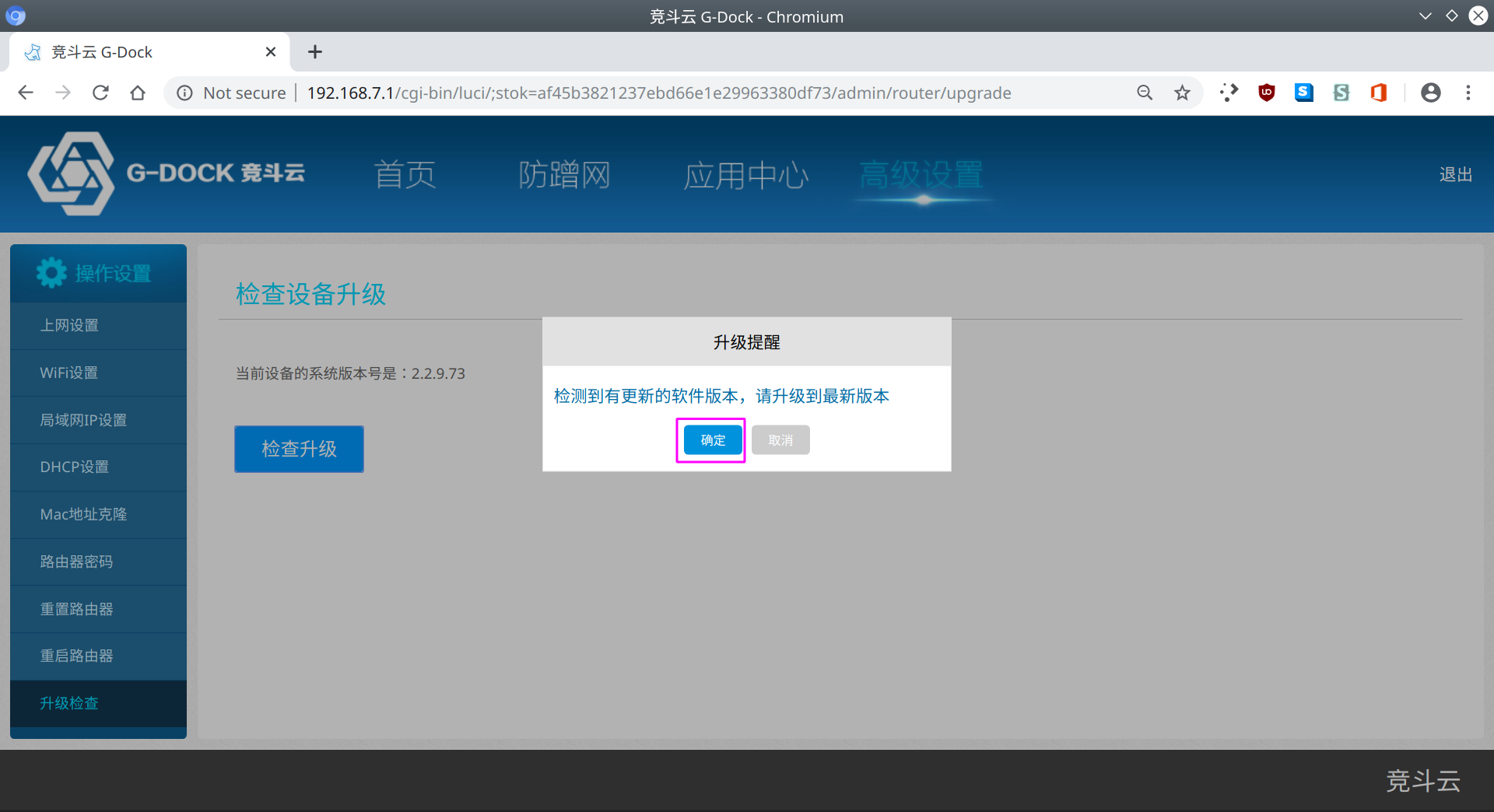The height and width of the screenshot is (812, 1494).
Task: Confirm upgrade with 确定 button
Action: (x=712, y=440)
